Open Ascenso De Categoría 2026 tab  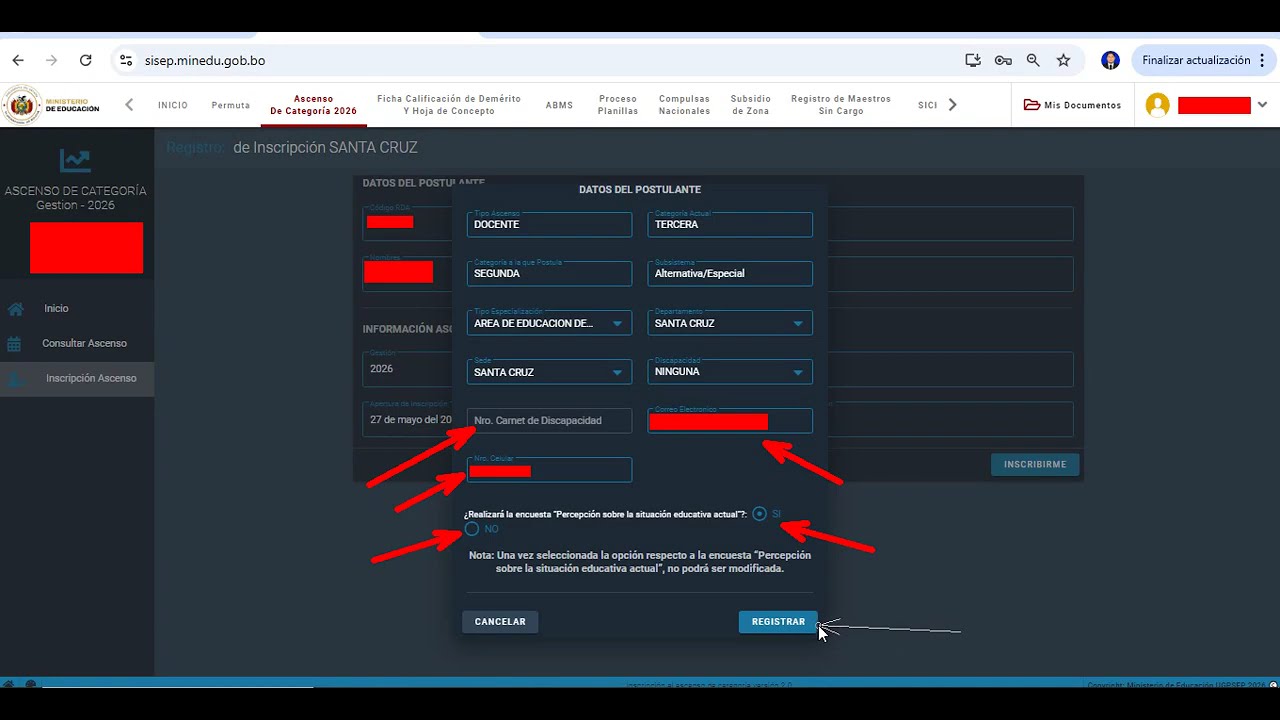[313, 105]
